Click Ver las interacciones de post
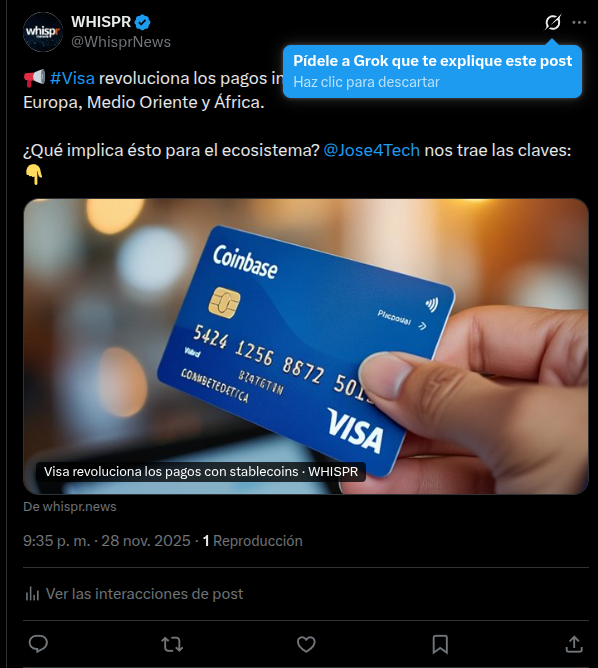Screen dimensions: 598x668 coord(144,594)
